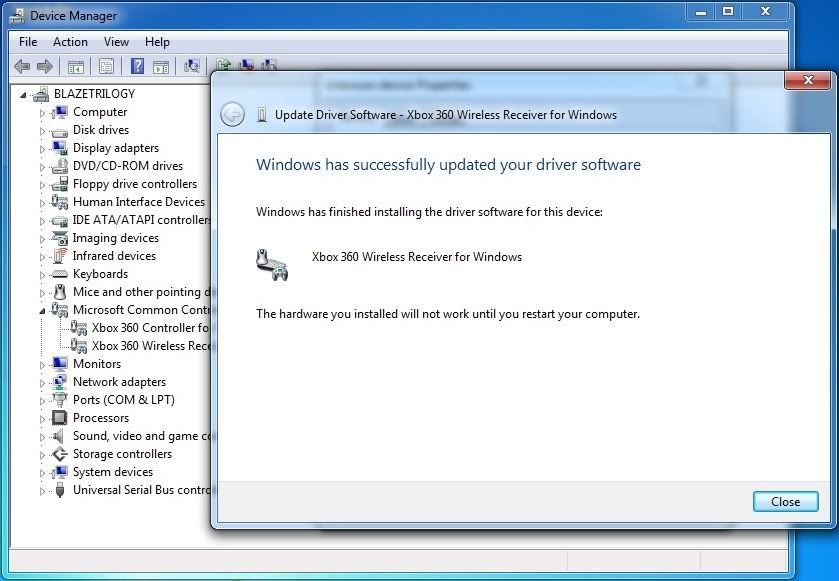Expand the Network adapters category
The width and height of the screenshot is (839, 581).
click(42, 383)
